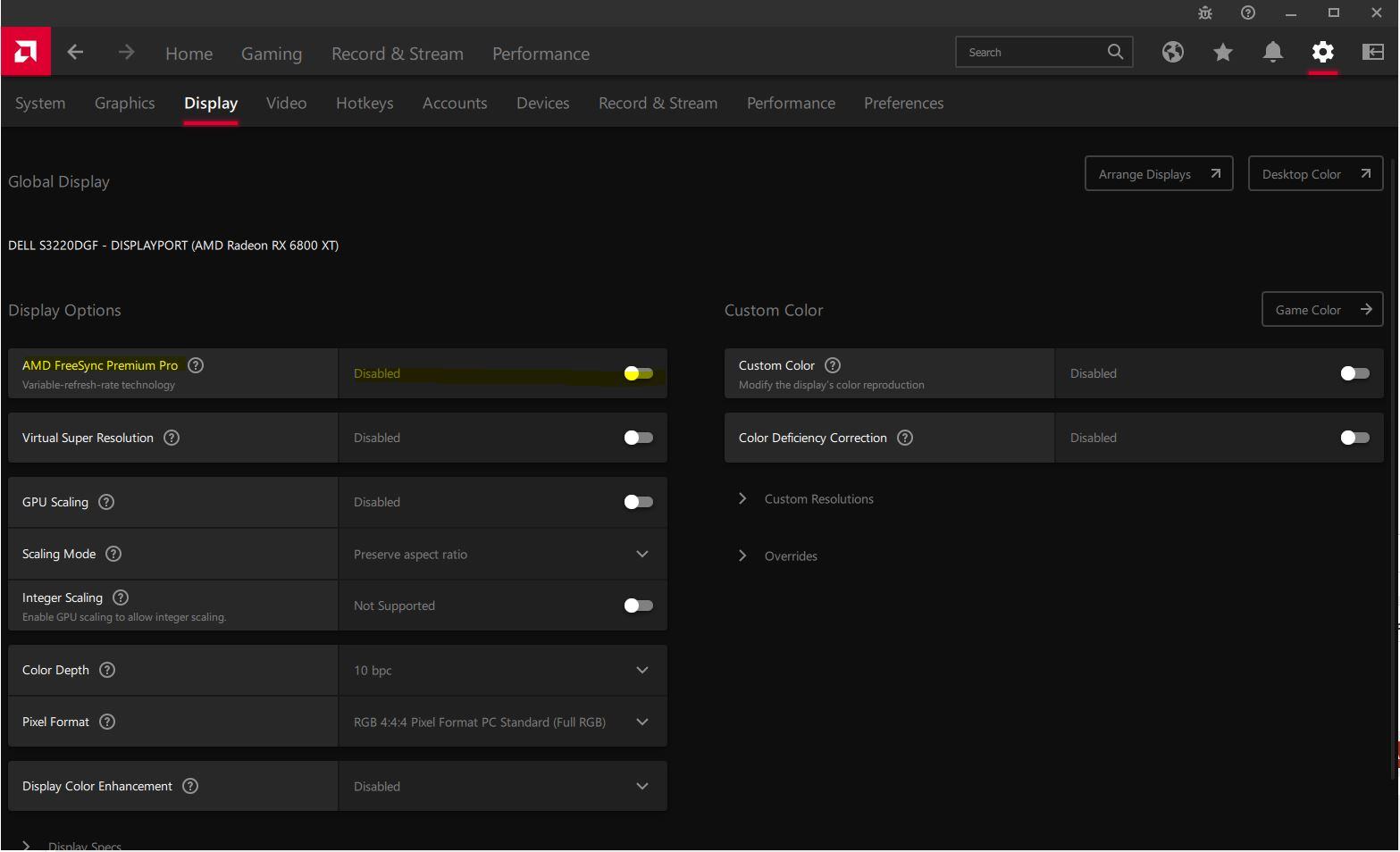Open Record & Stream in top navigation

click(398, 54)
